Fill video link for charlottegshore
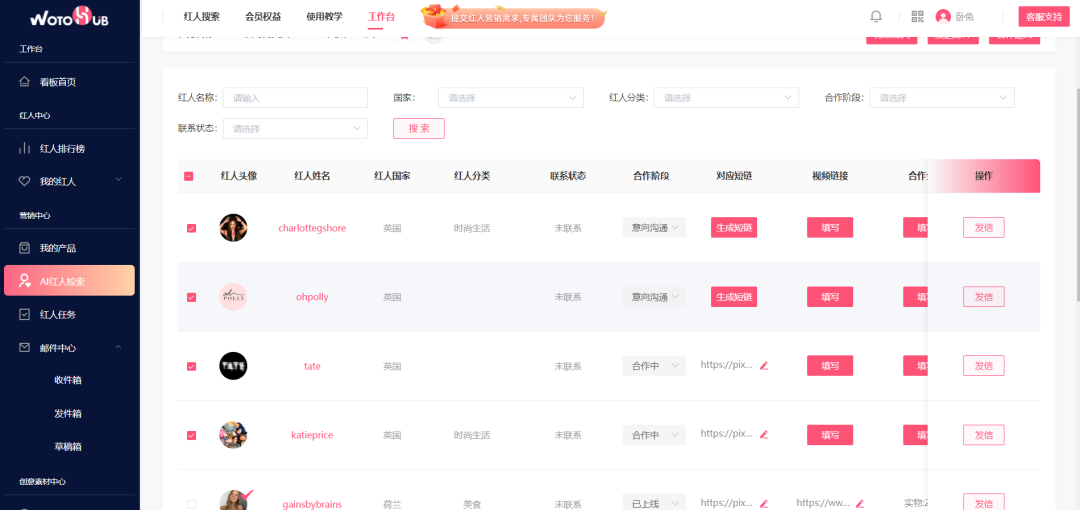1080x510 pixels. point(830,227)
